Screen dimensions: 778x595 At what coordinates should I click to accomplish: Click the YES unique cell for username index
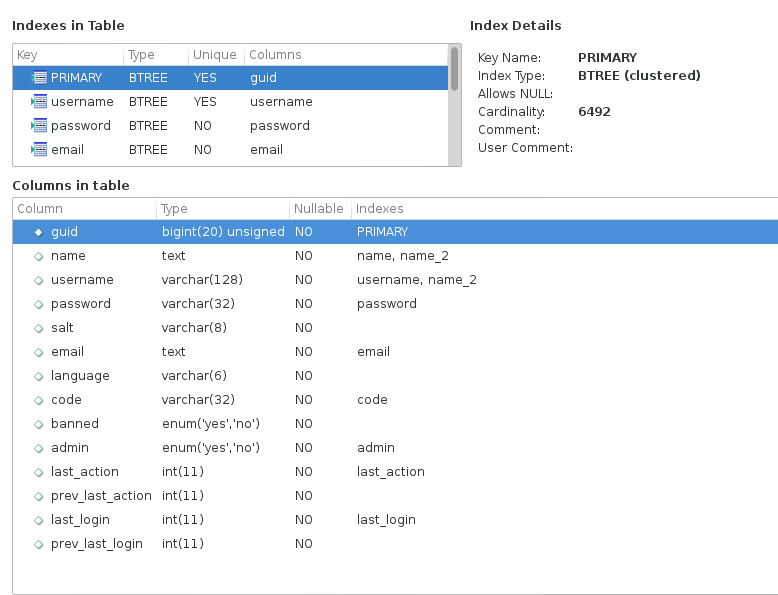[205, 101]
